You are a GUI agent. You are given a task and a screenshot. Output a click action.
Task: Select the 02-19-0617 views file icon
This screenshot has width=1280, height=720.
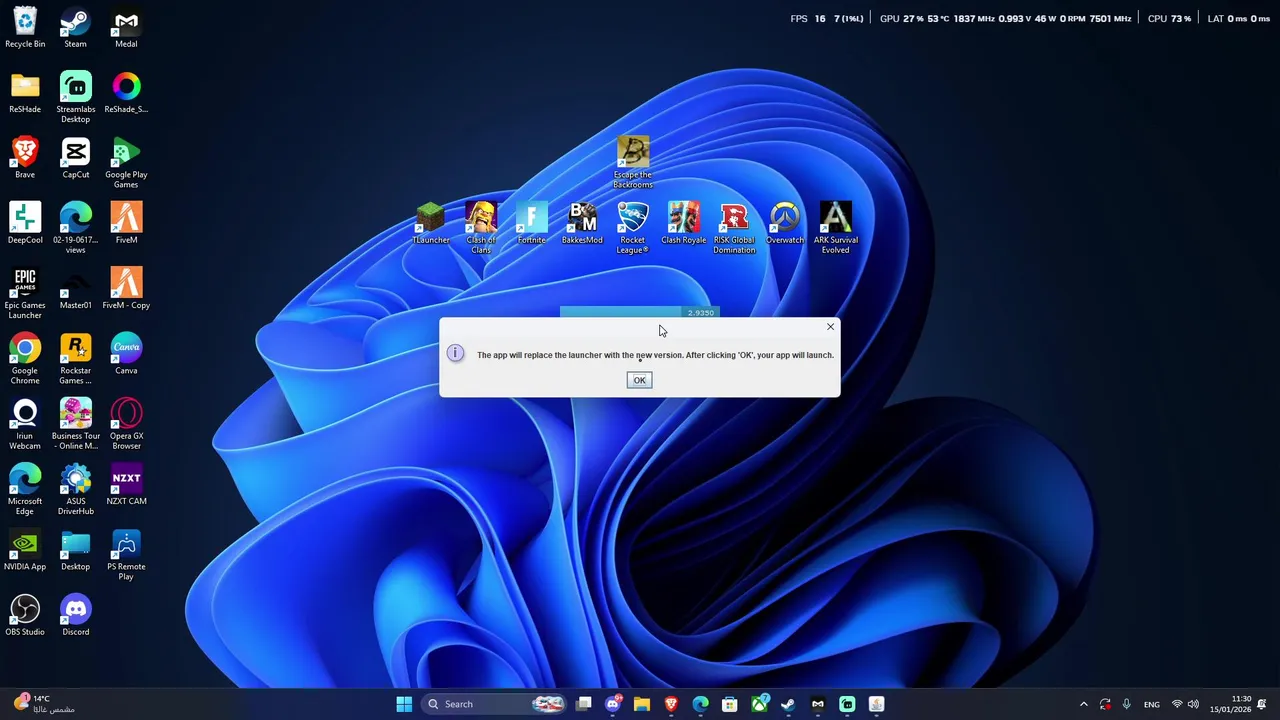click(x=75, y=228)
